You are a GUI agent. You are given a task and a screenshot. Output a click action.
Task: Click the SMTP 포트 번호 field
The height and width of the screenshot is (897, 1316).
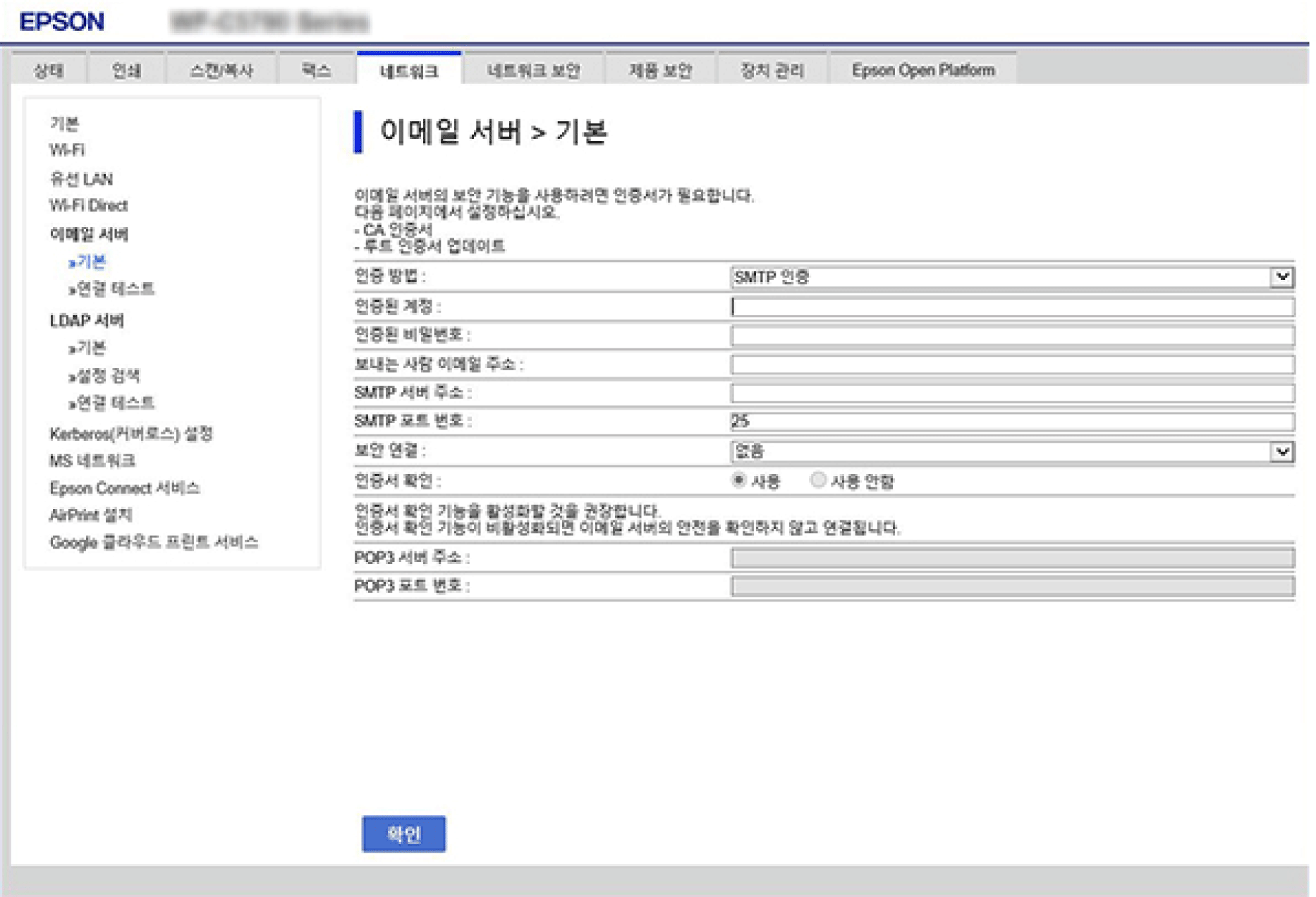pyautogui.click(x=1011, y=422)
